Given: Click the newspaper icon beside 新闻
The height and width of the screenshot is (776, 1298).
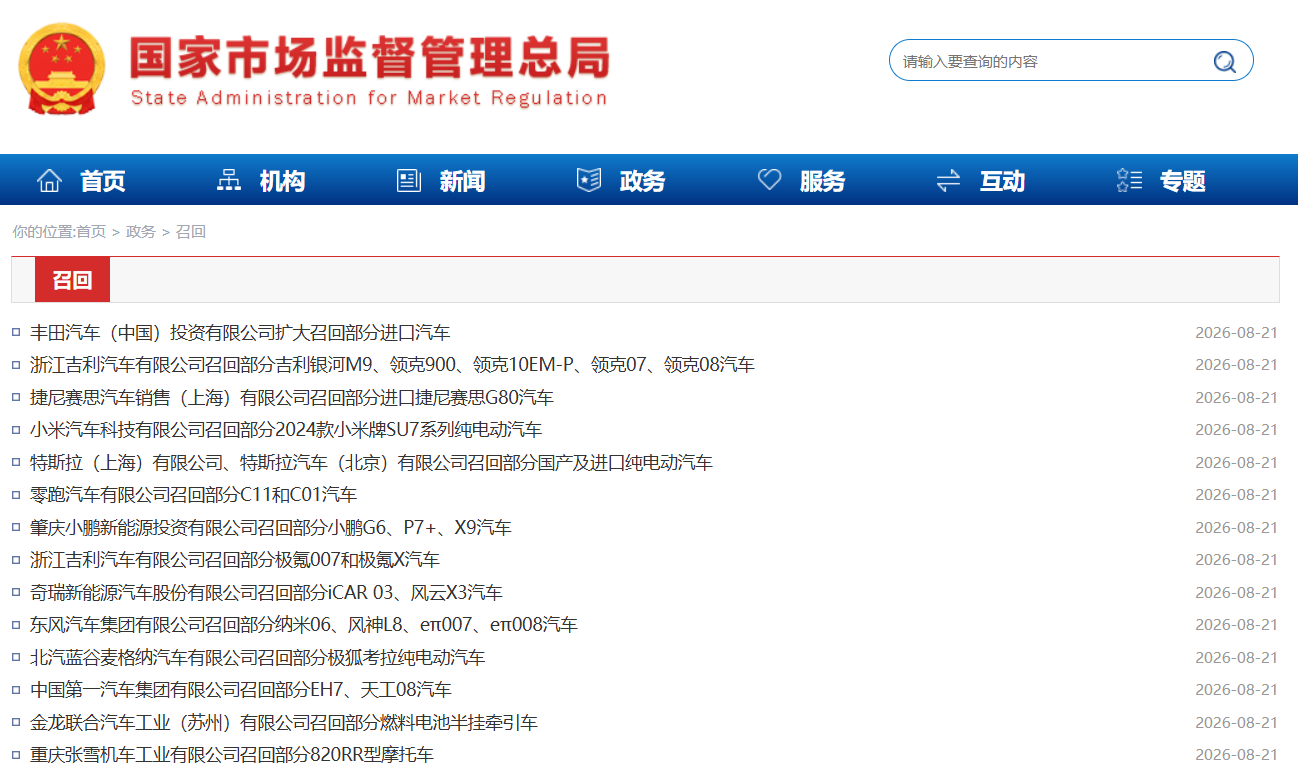Looking at the screenshot, I should [409, 181].
